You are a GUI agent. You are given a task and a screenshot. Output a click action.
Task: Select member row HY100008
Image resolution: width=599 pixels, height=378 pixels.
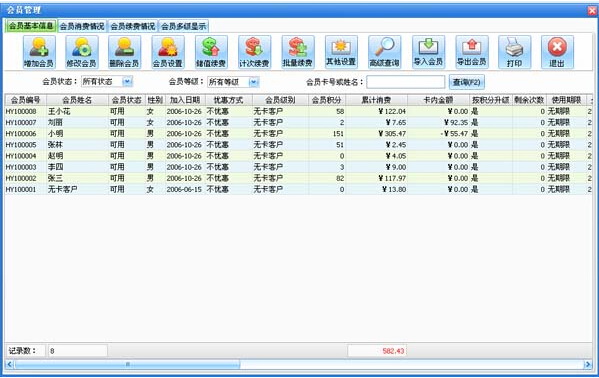click(x=298, y=111)
